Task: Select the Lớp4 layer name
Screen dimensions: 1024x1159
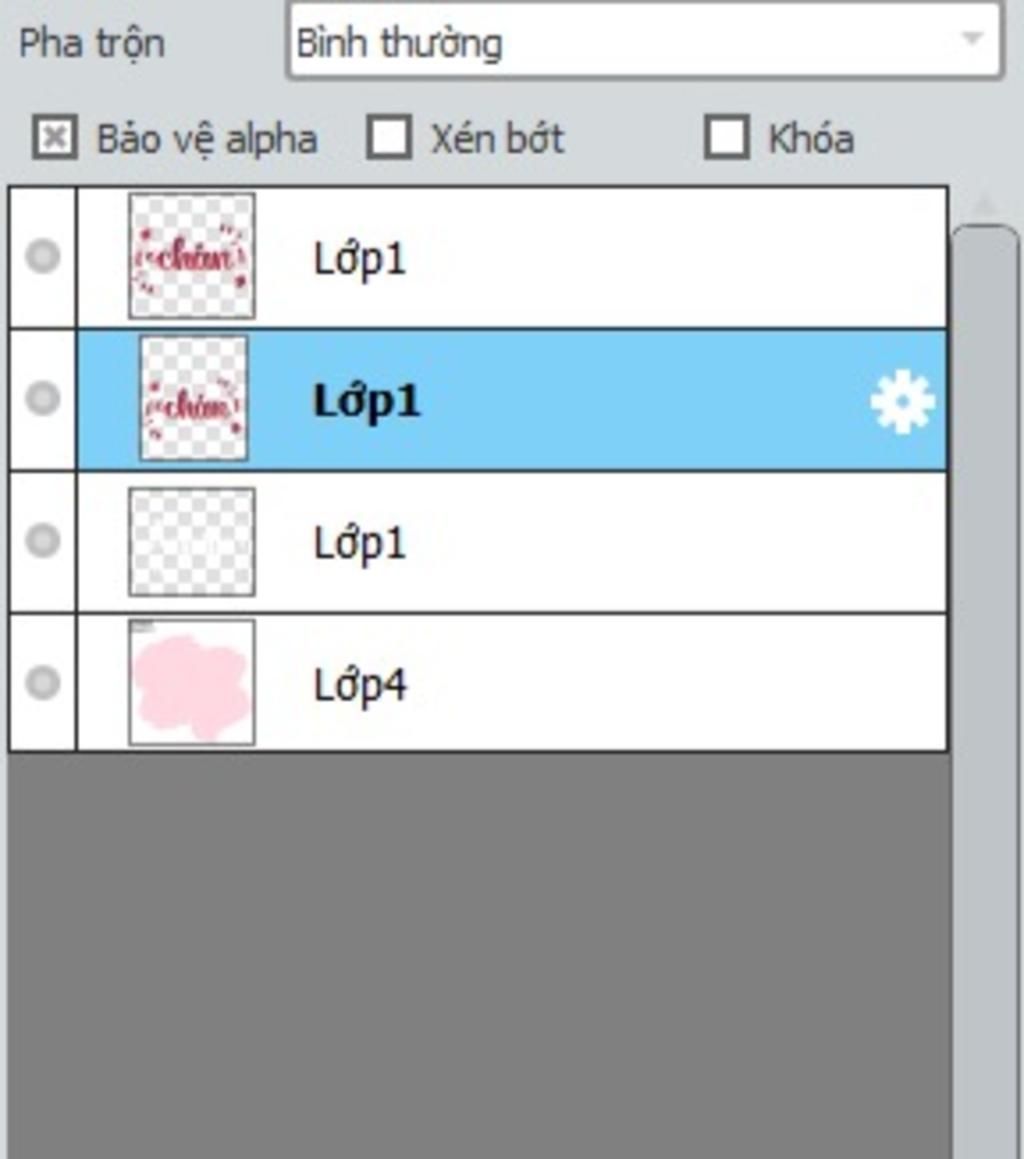Action: pyautogui.click(x=360, y=686)
